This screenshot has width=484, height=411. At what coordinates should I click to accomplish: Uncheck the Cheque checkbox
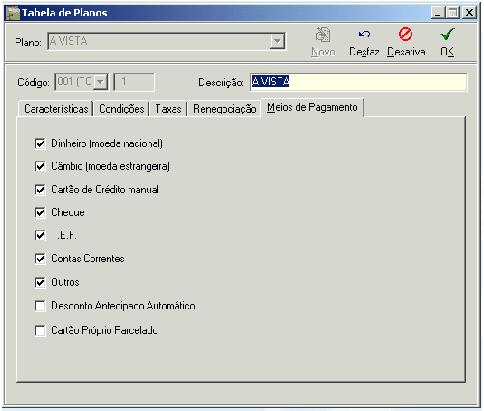(40, 212)
